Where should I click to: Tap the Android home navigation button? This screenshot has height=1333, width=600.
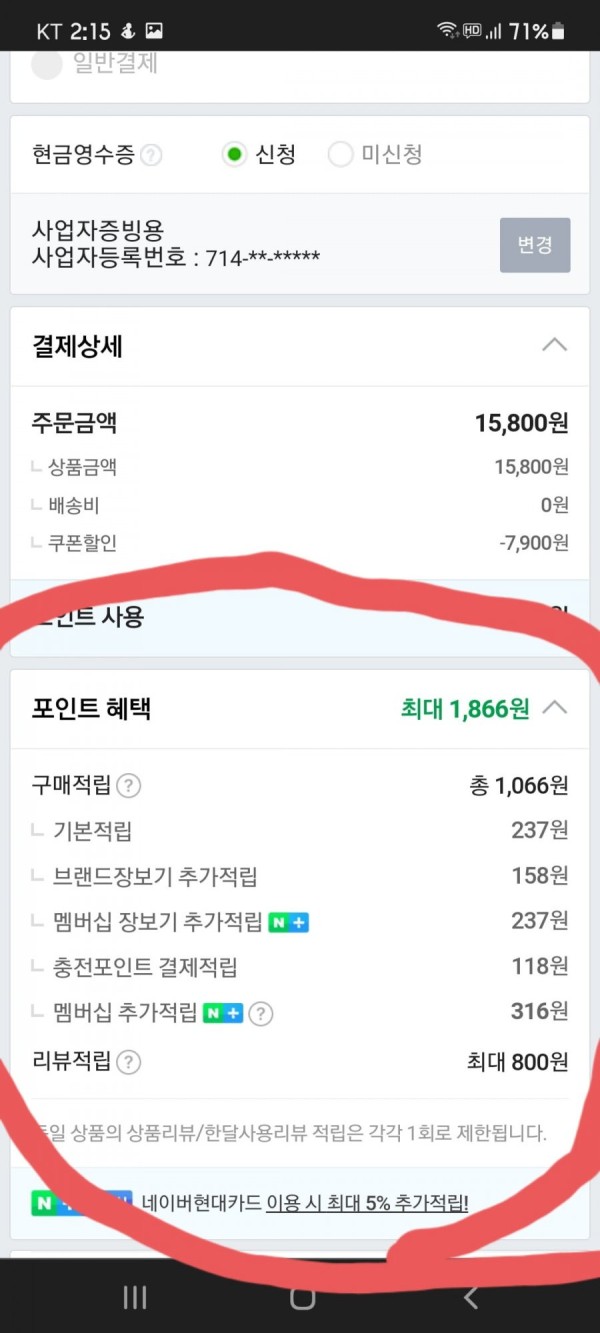(302, 1298)
